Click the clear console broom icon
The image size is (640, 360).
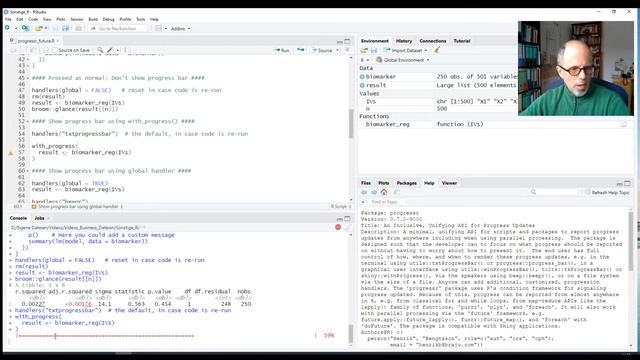(347, 227)
